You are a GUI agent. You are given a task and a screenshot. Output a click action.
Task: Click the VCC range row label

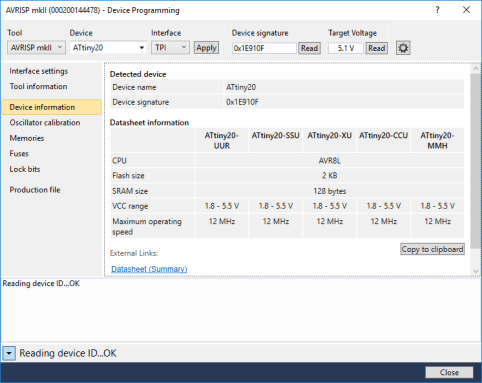[130, 206]
